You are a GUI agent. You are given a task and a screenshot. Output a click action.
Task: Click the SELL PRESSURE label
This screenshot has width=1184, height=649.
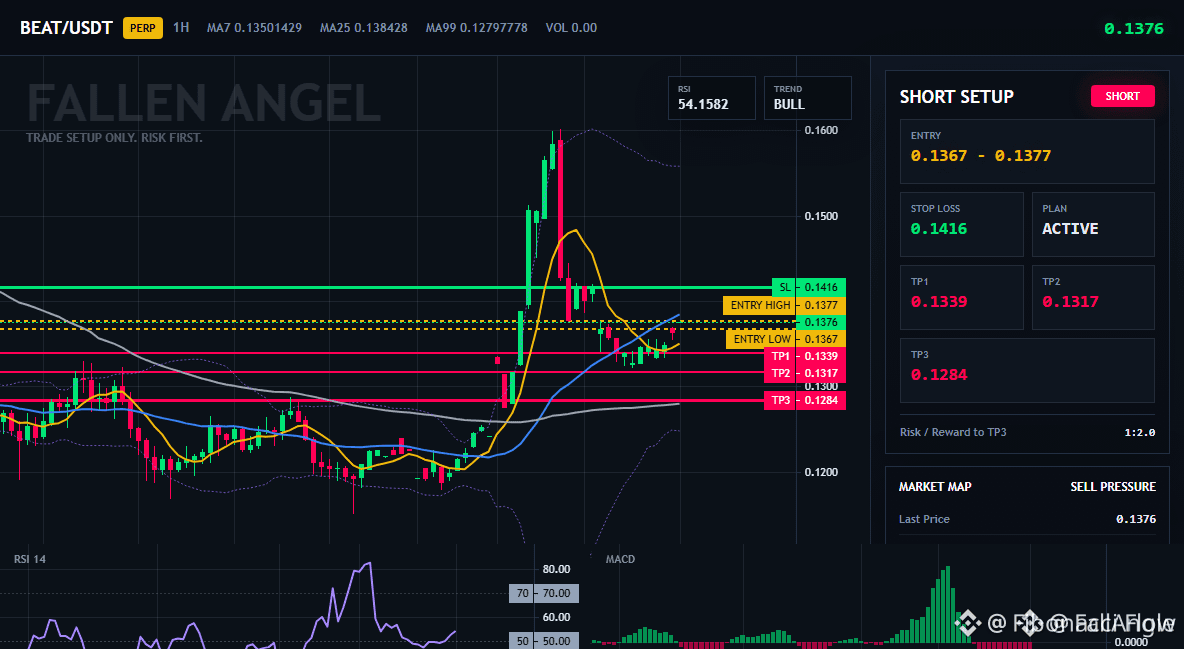coord(1113,487)
